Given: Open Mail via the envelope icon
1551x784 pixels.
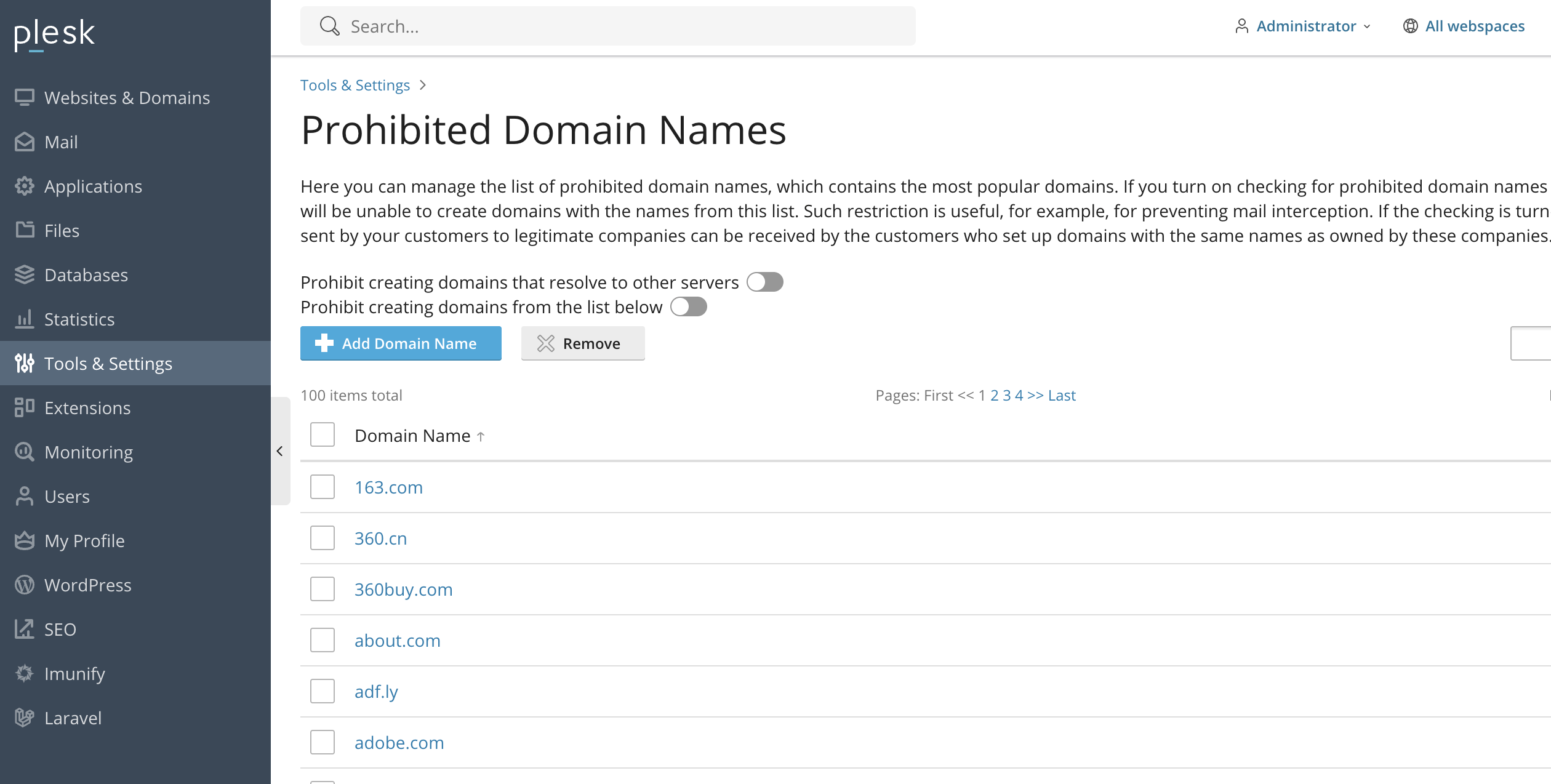Looking at the screenshot, I should point(25,142).
